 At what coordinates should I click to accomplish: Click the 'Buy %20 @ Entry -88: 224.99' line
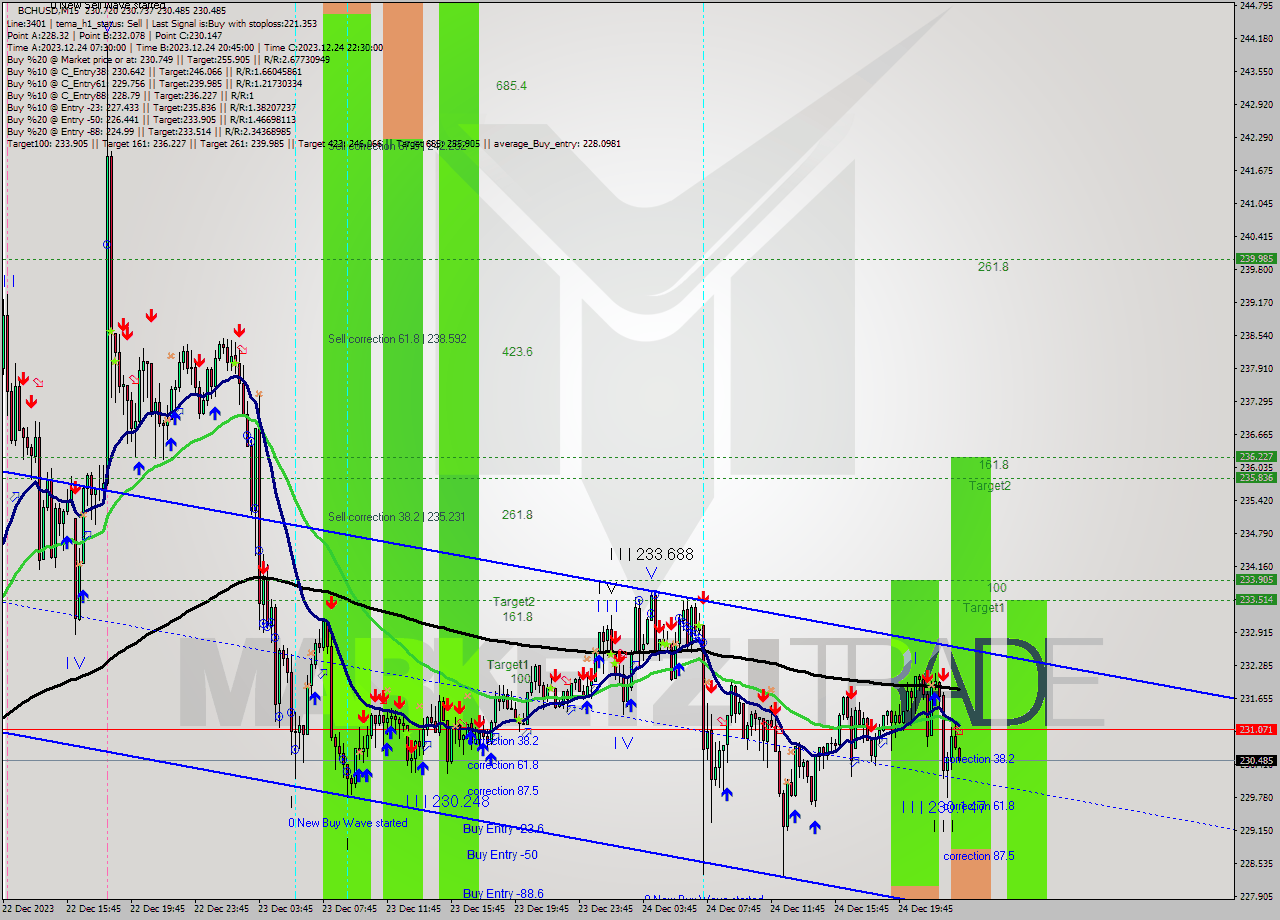(148, 131)
